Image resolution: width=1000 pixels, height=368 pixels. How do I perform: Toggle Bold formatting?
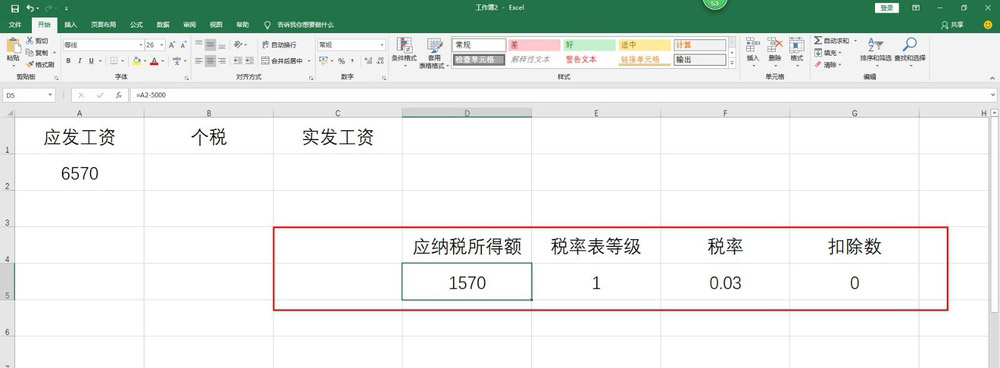tap(69, 61)
